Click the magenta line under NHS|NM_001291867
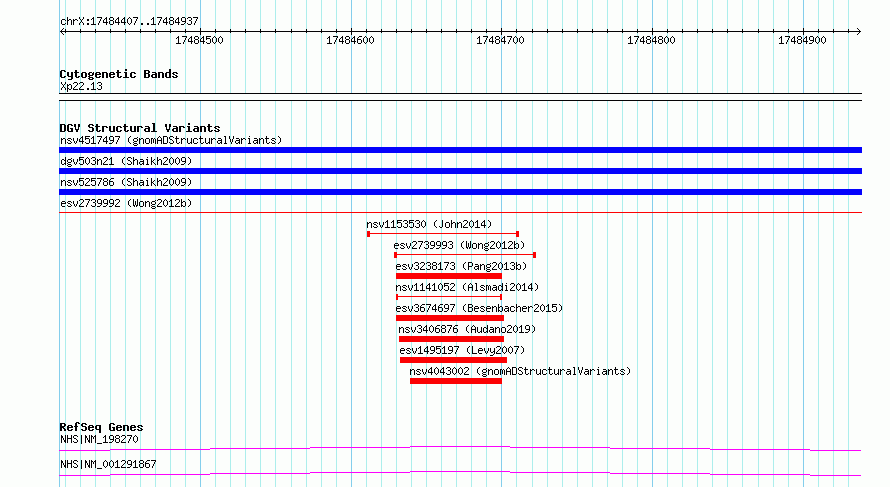The image size is (890, 487). [x=460, y=473]
